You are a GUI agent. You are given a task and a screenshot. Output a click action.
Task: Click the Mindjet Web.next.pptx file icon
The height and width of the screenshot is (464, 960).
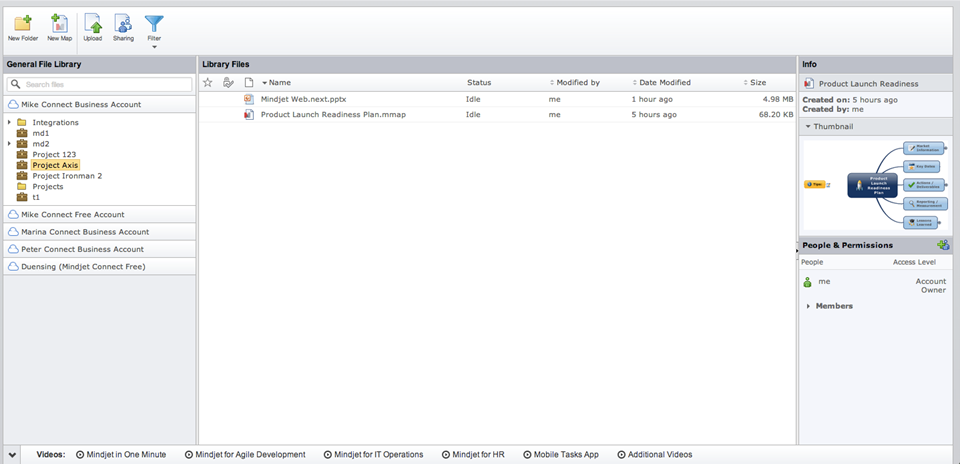pos(249,100)
